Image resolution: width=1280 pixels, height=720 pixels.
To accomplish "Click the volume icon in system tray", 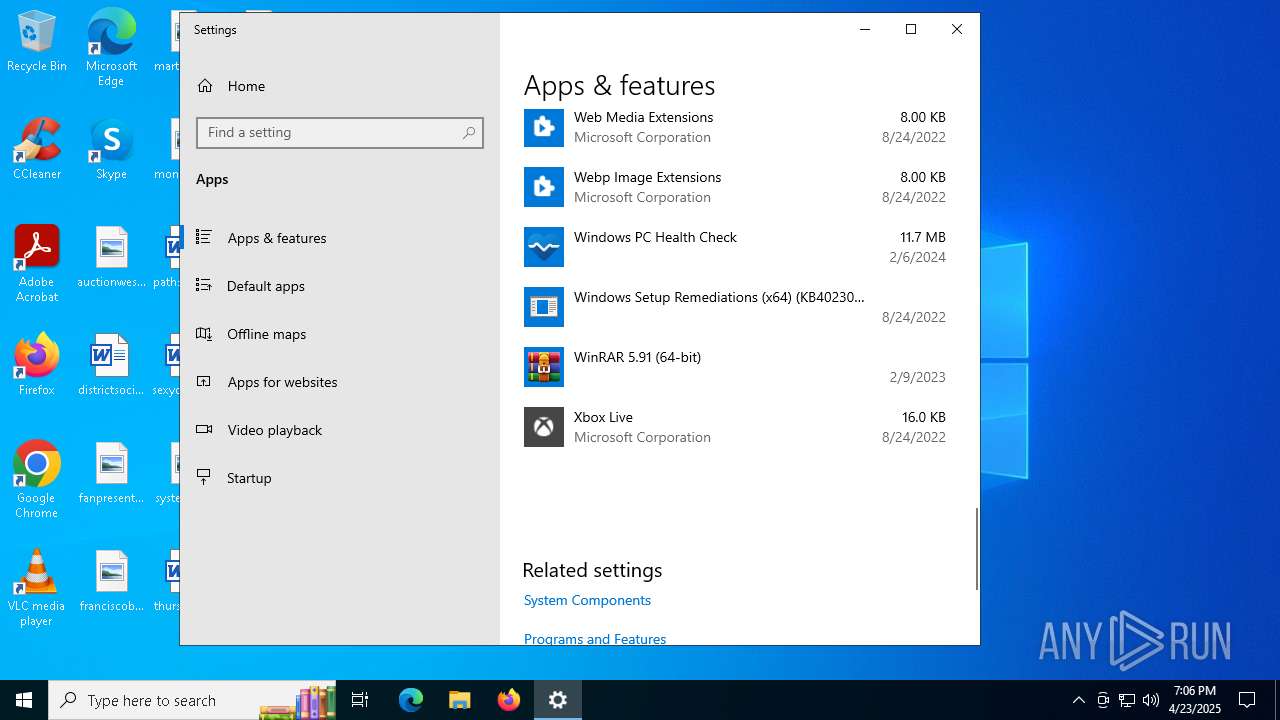I will [1151, 700].
